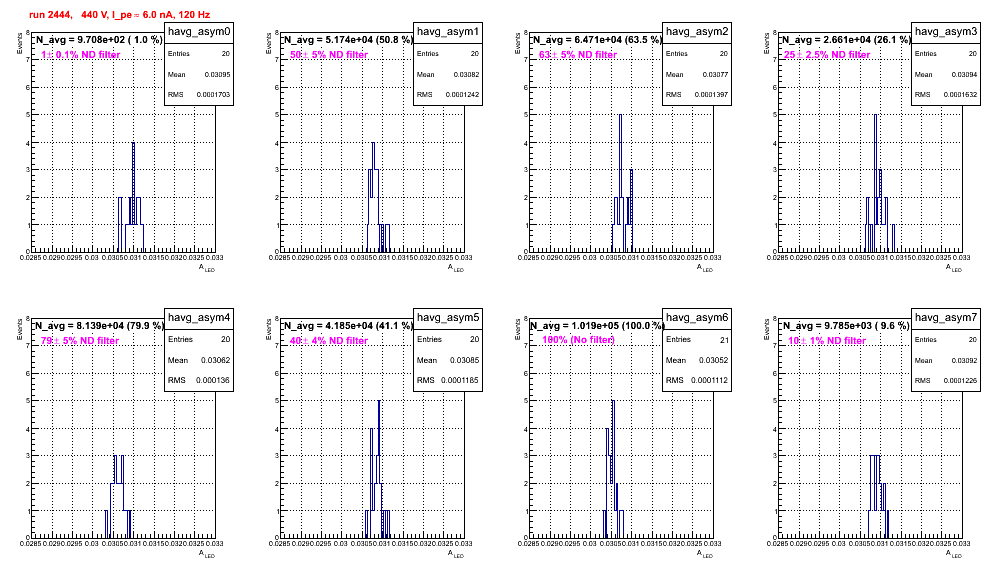Image resolution: width=996 pixels, height=572 pixels.
Task: Click RMS 0.0001632 in havg_asym3 stats
Action: pyautogui.click(x=946, y=95)
